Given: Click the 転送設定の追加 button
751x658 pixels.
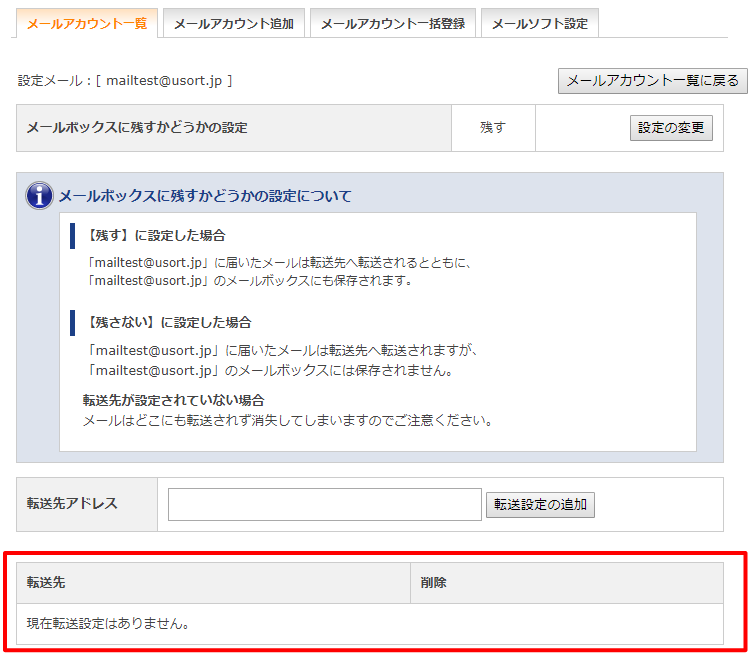Looking at the screenshot, I should click(540, 505).
